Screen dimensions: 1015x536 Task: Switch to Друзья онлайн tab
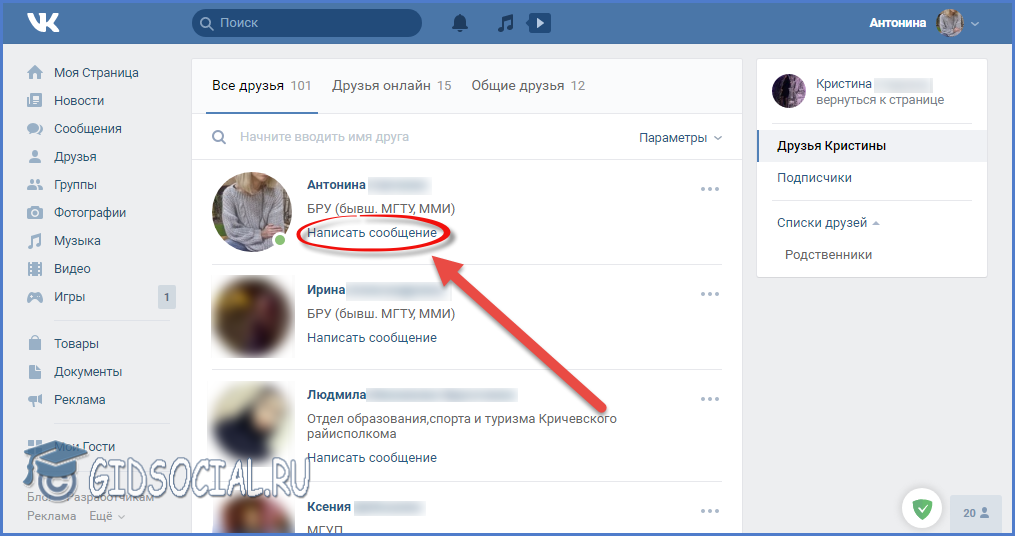point(392,85)
